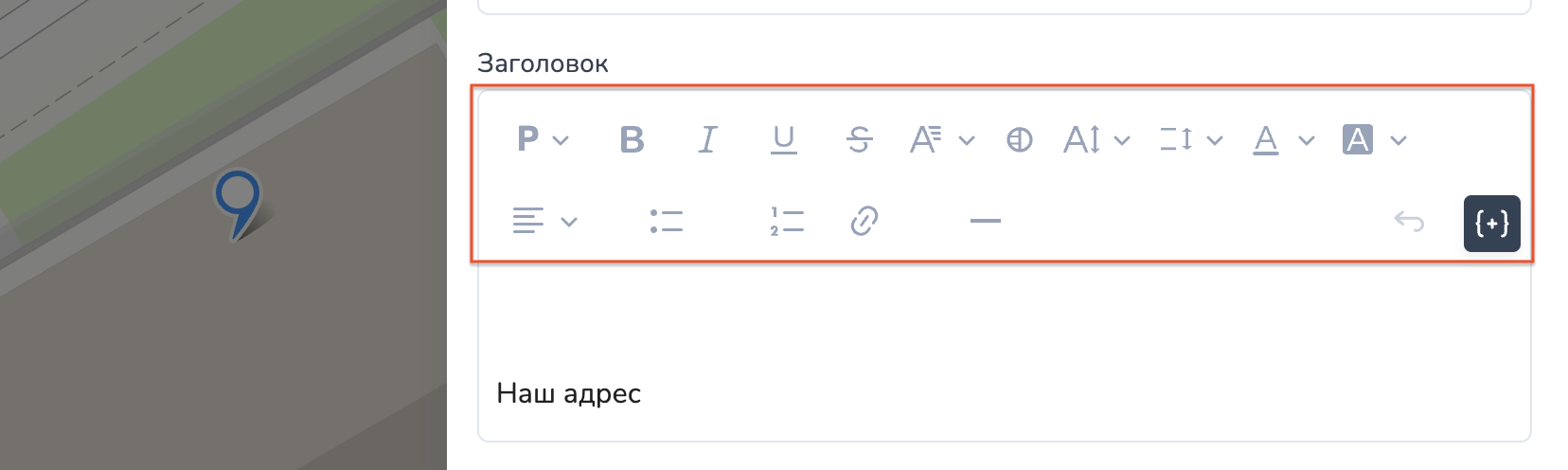Insert a variable with the {+} button

tap(1491, 224)
